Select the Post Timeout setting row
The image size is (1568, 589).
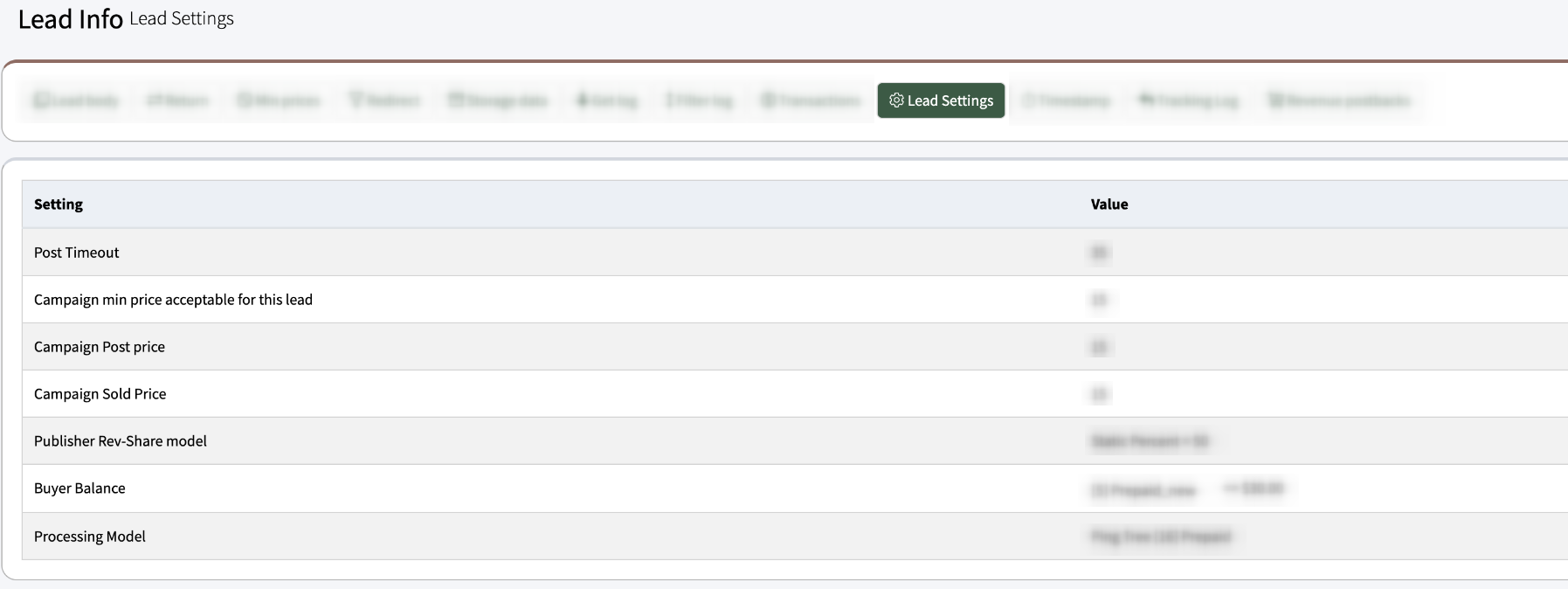(77, 253)
